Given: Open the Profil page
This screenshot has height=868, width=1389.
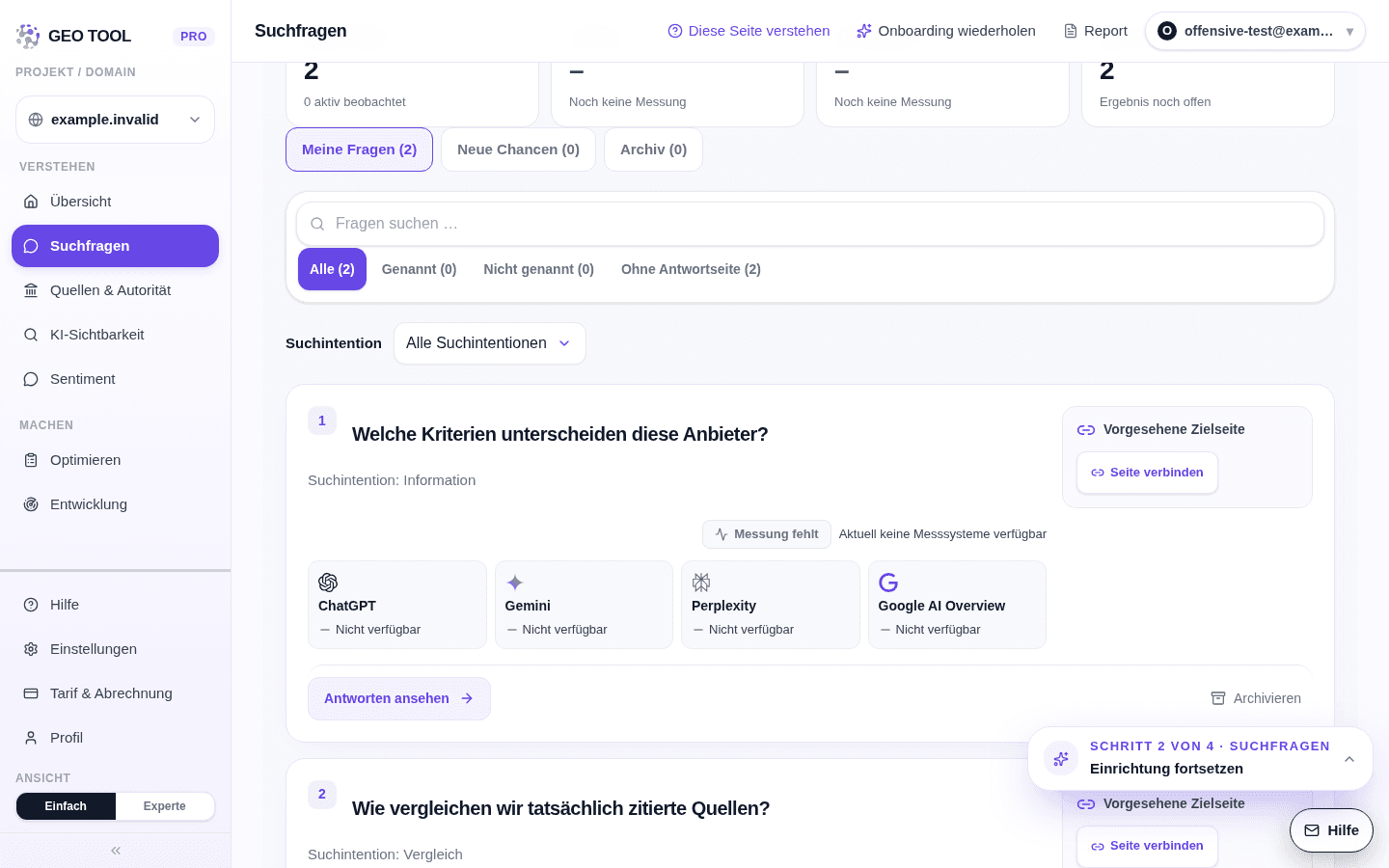Looking at the screenshot, I should [115, 738].
